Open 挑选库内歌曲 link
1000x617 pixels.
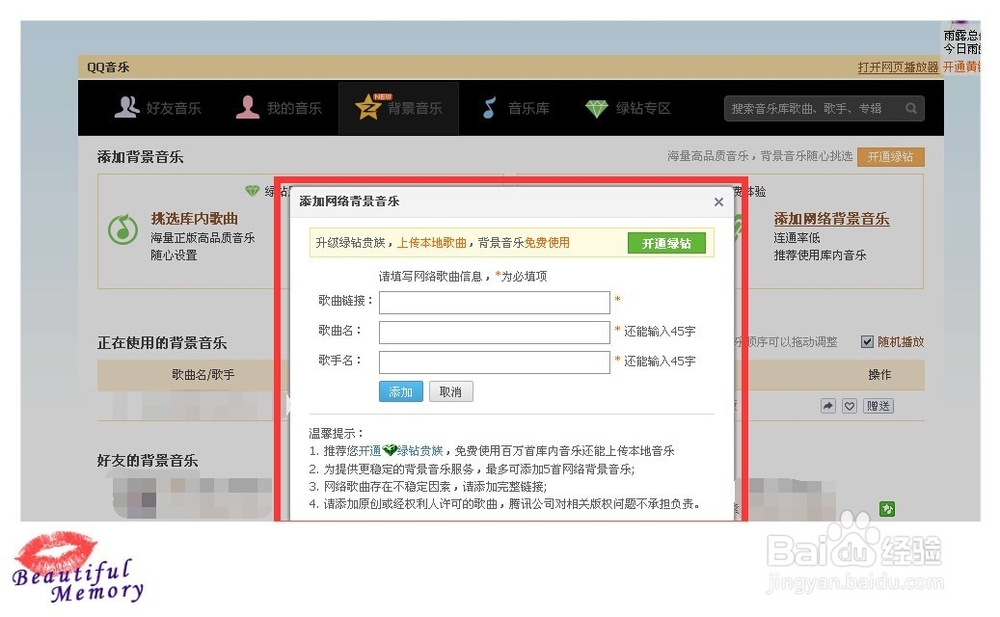point(195,218)
